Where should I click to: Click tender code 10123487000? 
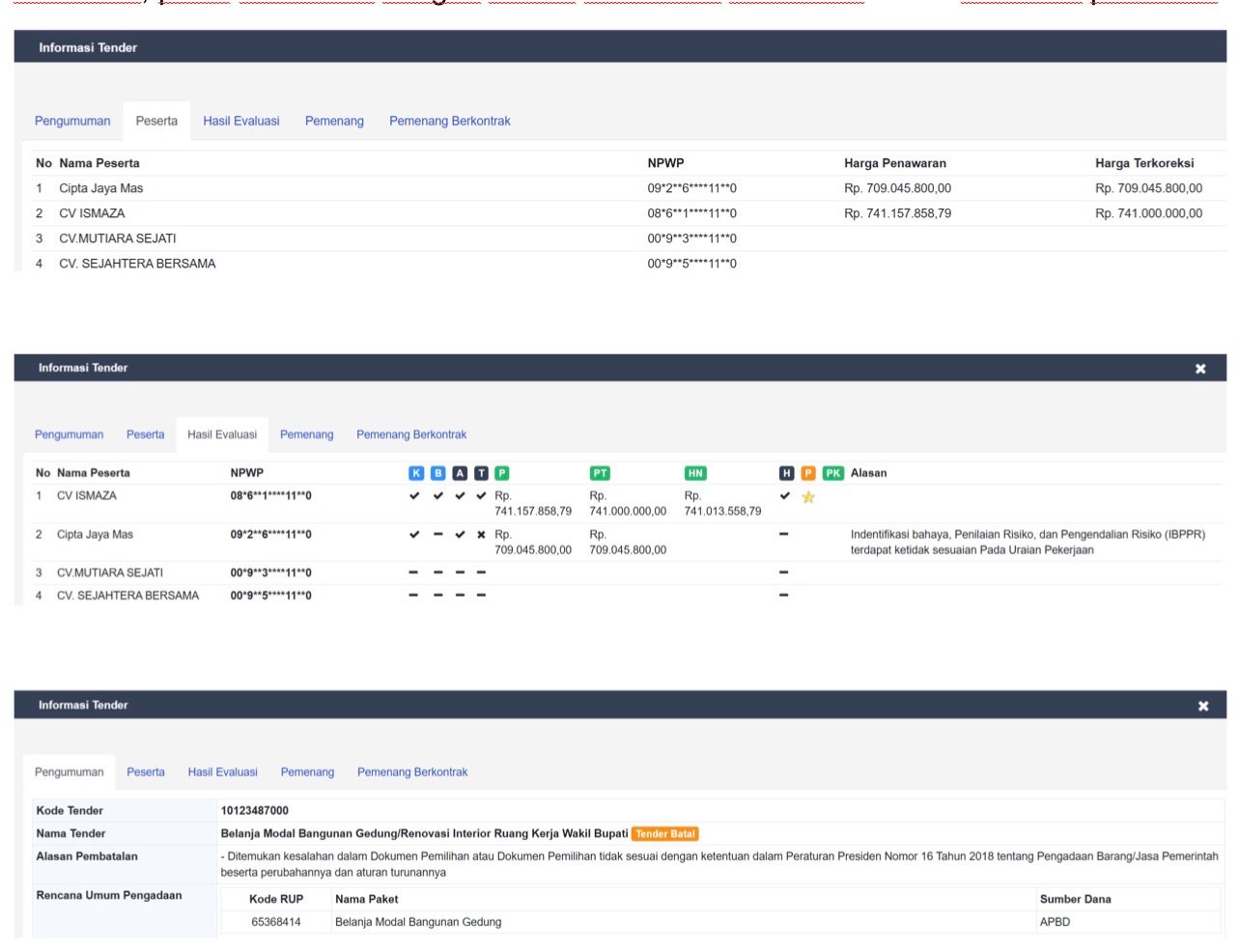pyautogui.click(x=255, y=811)
